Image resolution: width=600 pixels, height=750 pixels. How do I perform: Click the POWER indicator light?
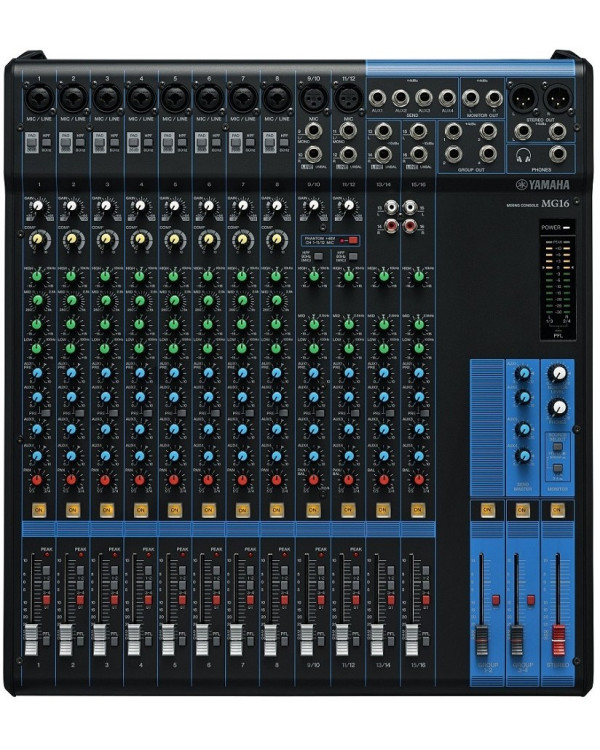point(567,228)
